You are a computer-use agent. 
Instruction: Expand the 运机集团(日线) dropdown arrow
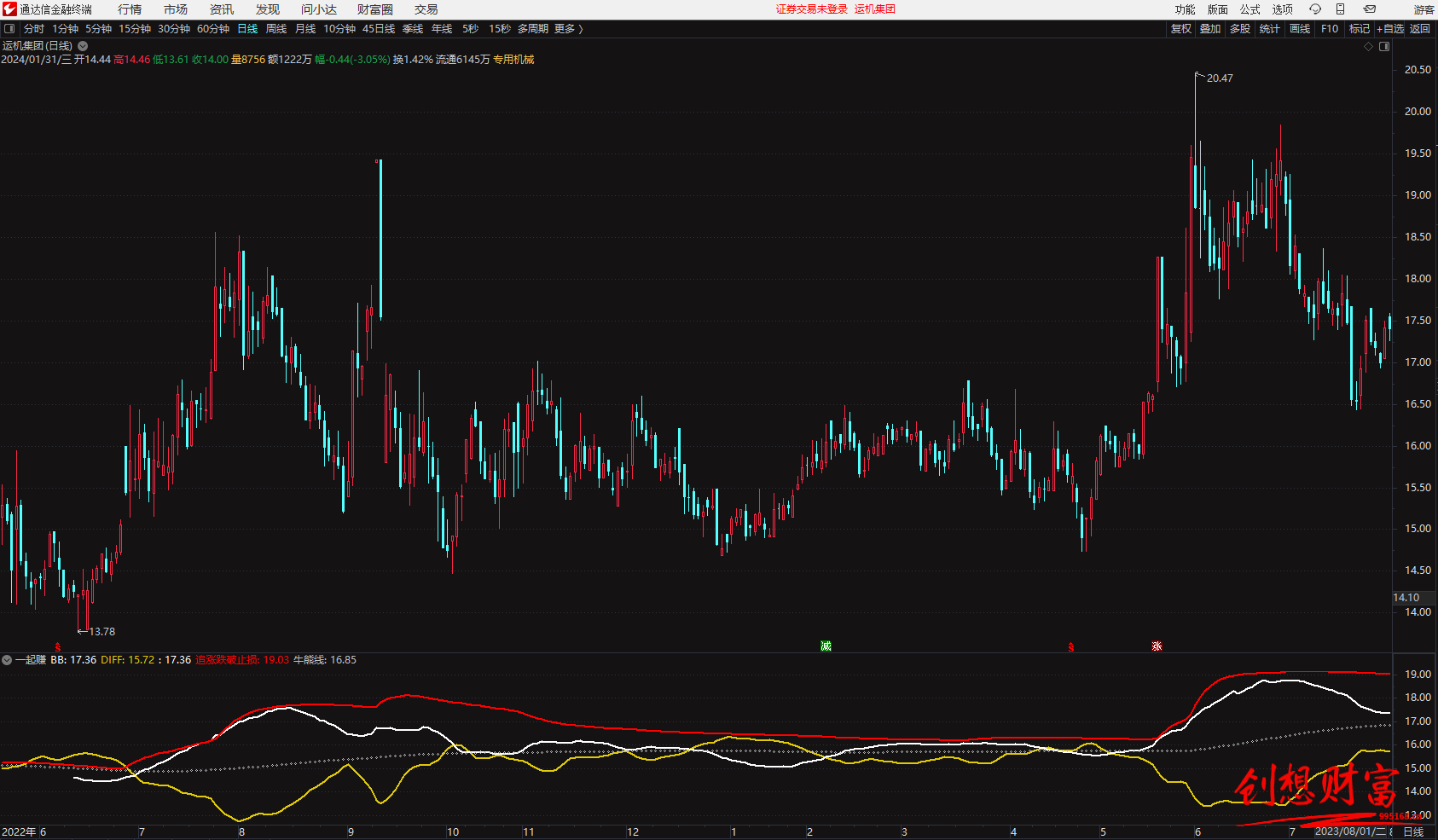coord(83,46)
